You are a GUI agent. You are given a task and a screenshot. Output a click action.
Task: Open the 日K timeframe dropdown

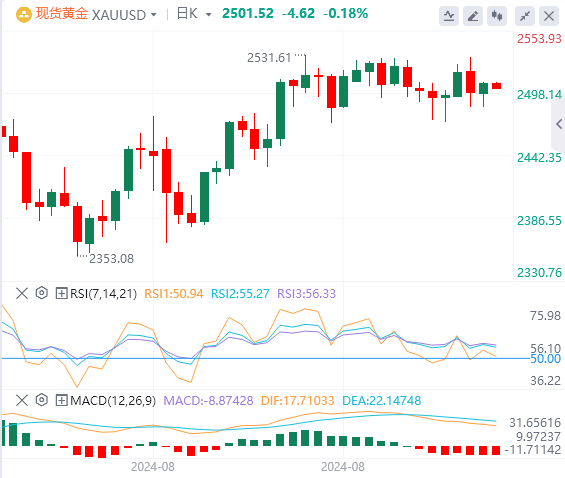click(208, 15)
